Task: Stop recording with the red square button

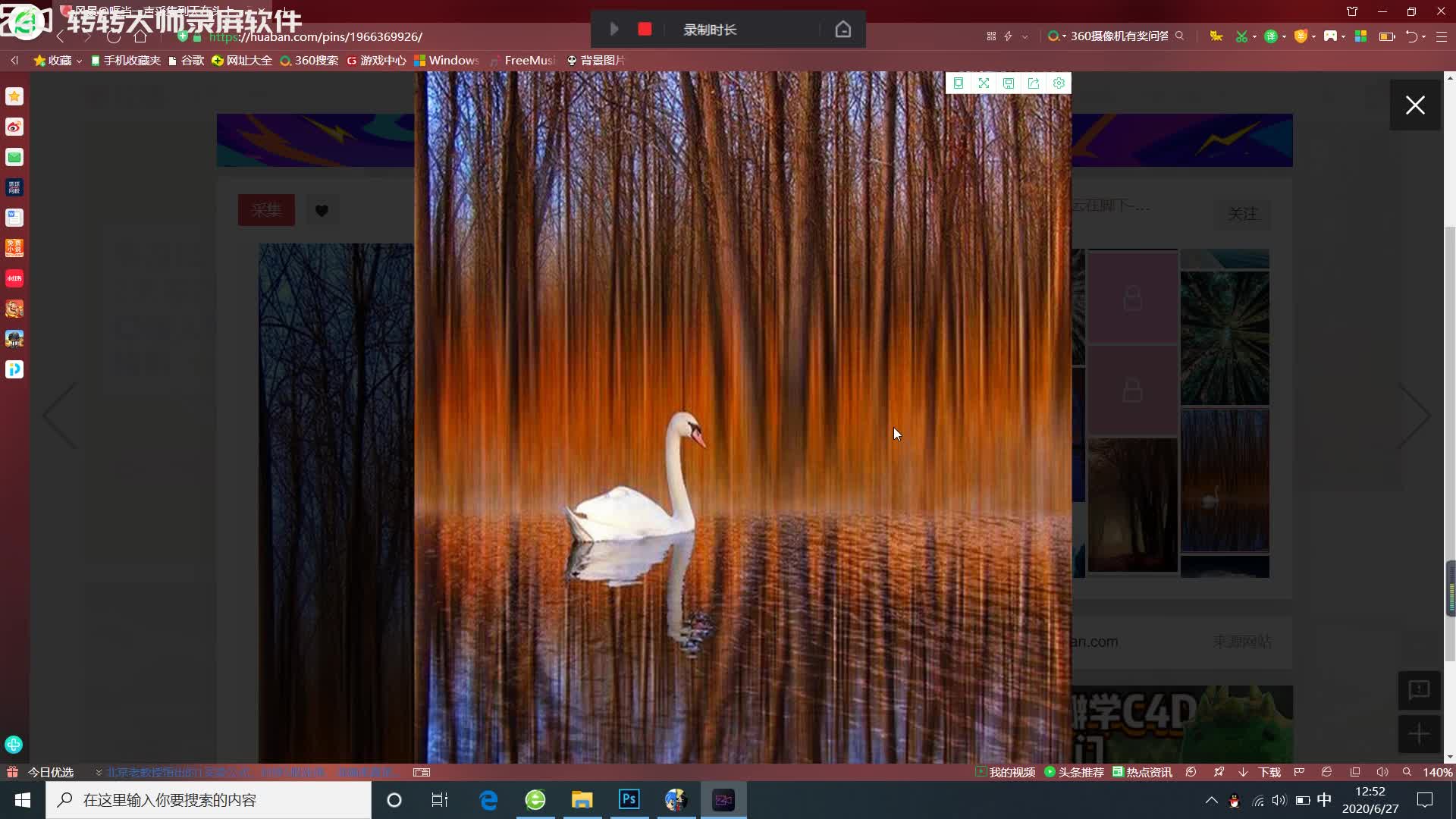Action: [x=645, y=30]
